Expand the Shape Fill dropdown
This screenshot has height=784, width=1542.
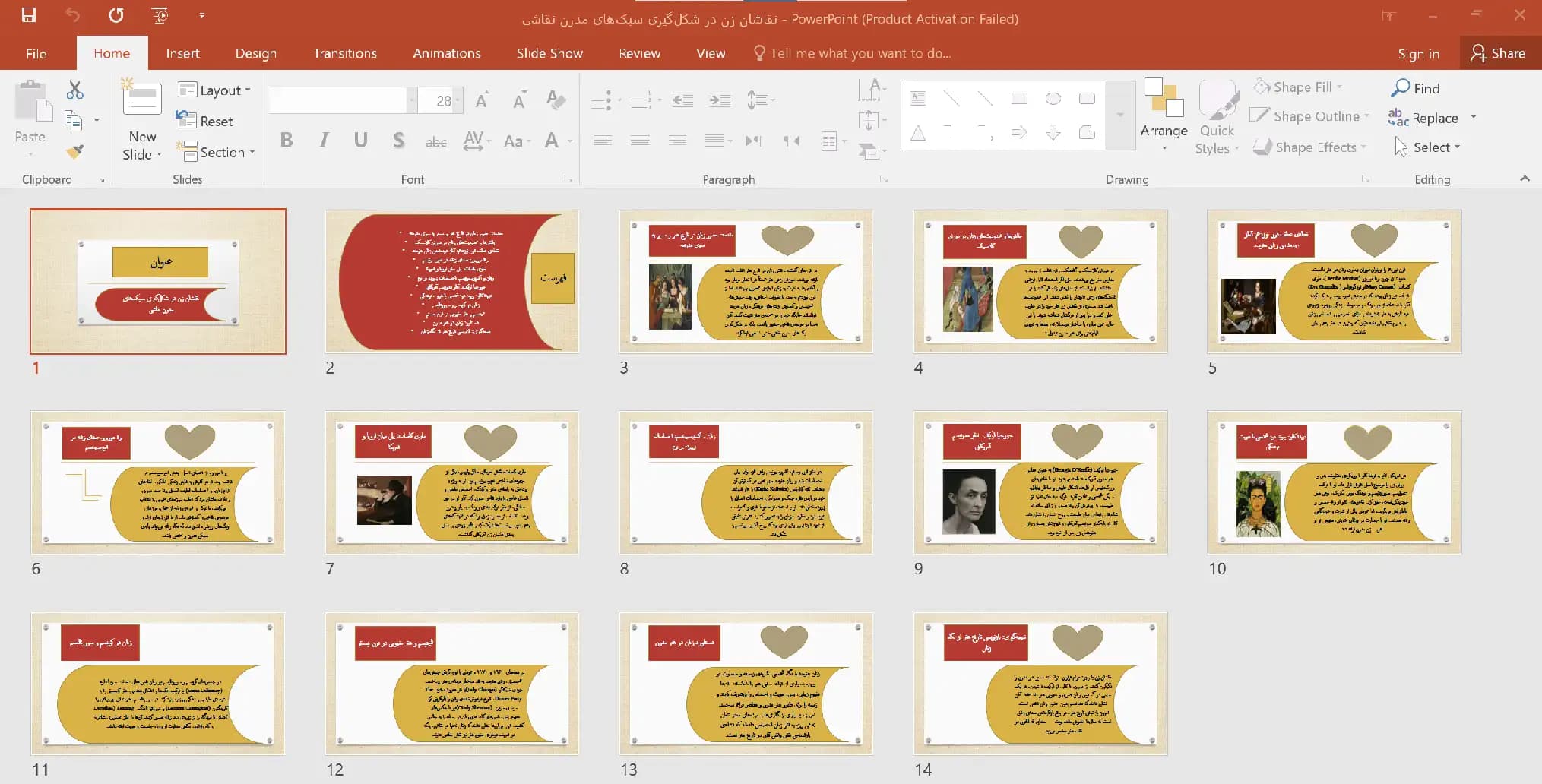(1298, 87)
